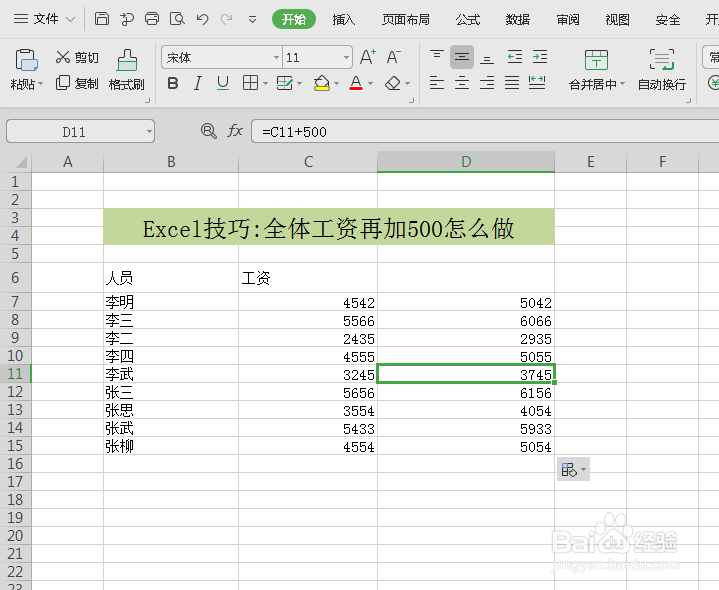The image size is (719, 590).
Task: Click the formula bar showing =C11+500
Action: click(x=485, y=132)
